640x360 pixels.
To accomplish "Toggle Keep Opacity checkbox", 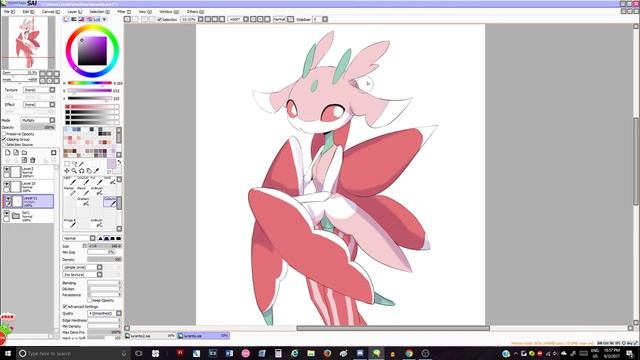I will (89, 300).
